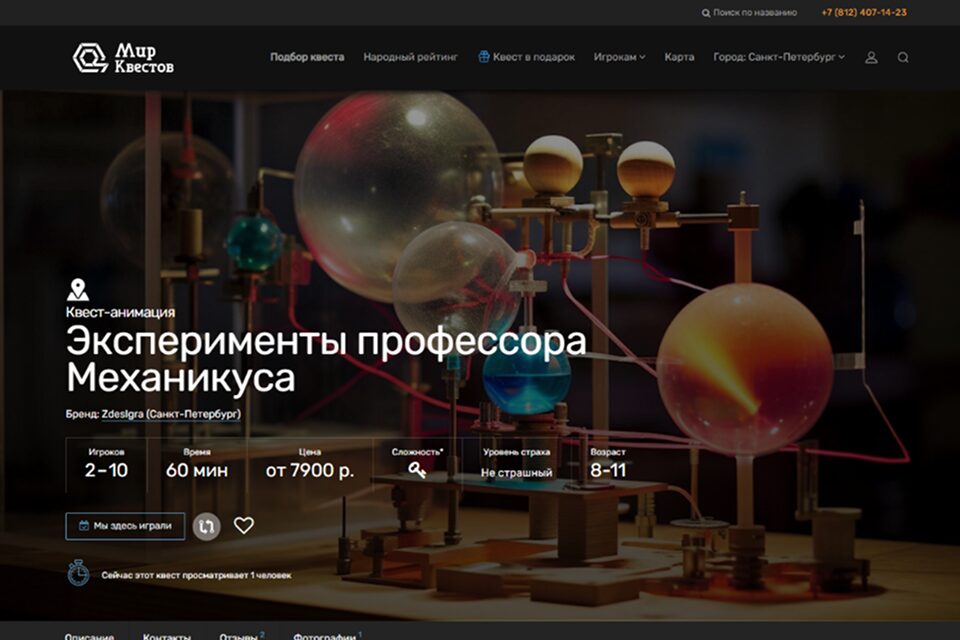Go to Народный рейтинг page
Screen dimensions: 960x640
tap(410, 57)
